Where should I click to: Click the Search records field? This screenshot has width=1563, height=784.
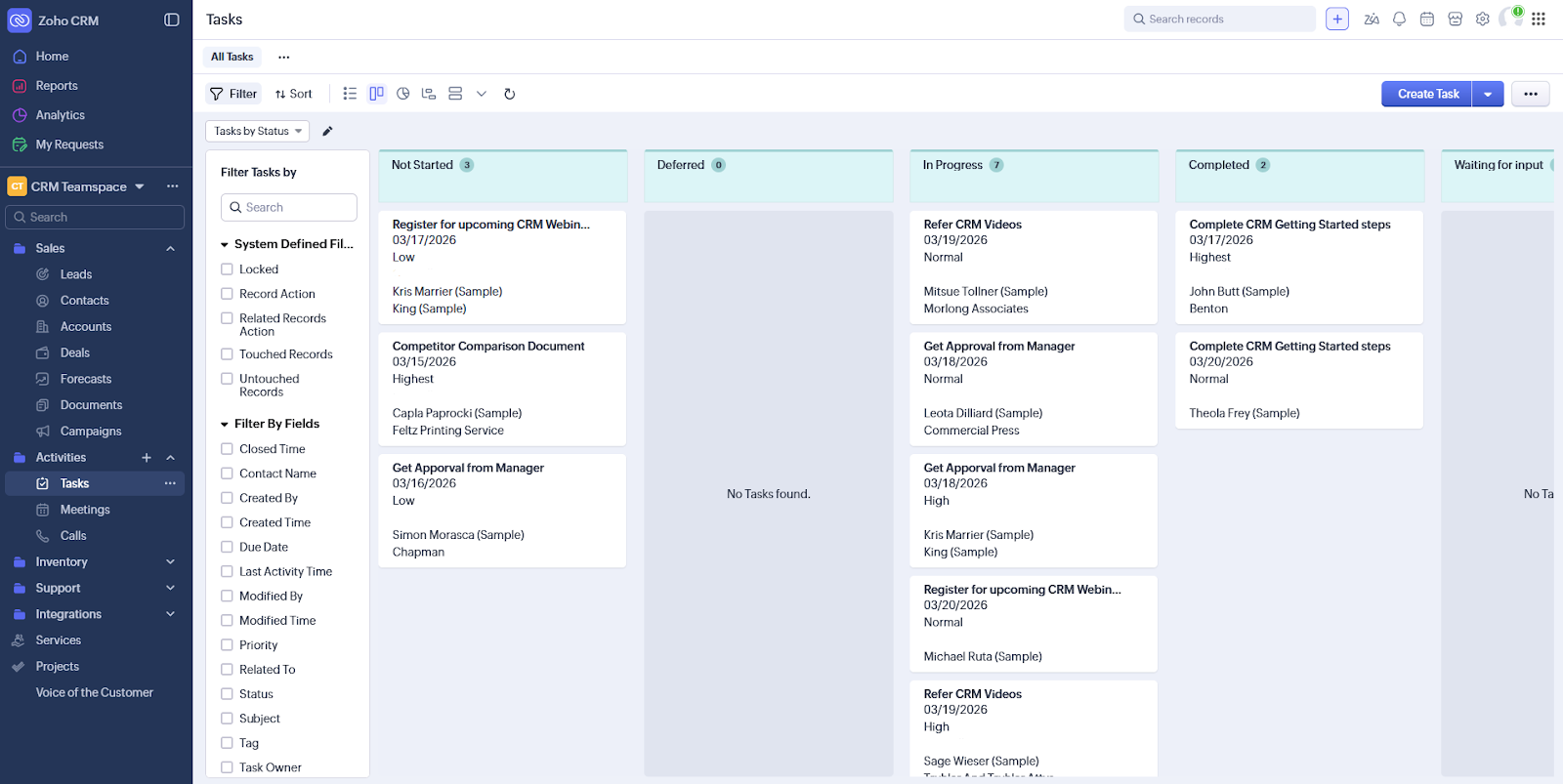tap(1220, 19)
